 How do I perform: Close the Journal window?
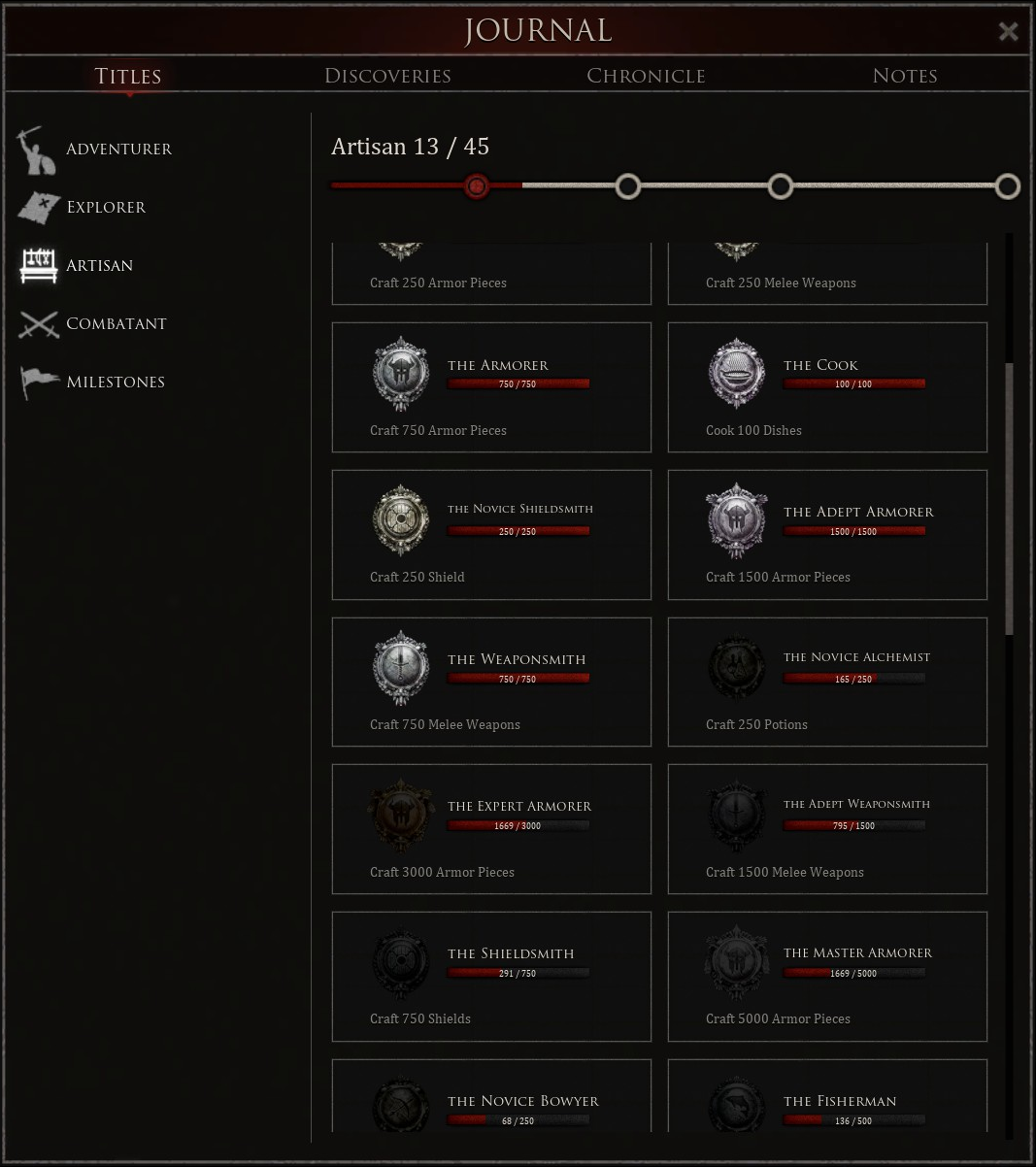click(x=1008, y=32)
